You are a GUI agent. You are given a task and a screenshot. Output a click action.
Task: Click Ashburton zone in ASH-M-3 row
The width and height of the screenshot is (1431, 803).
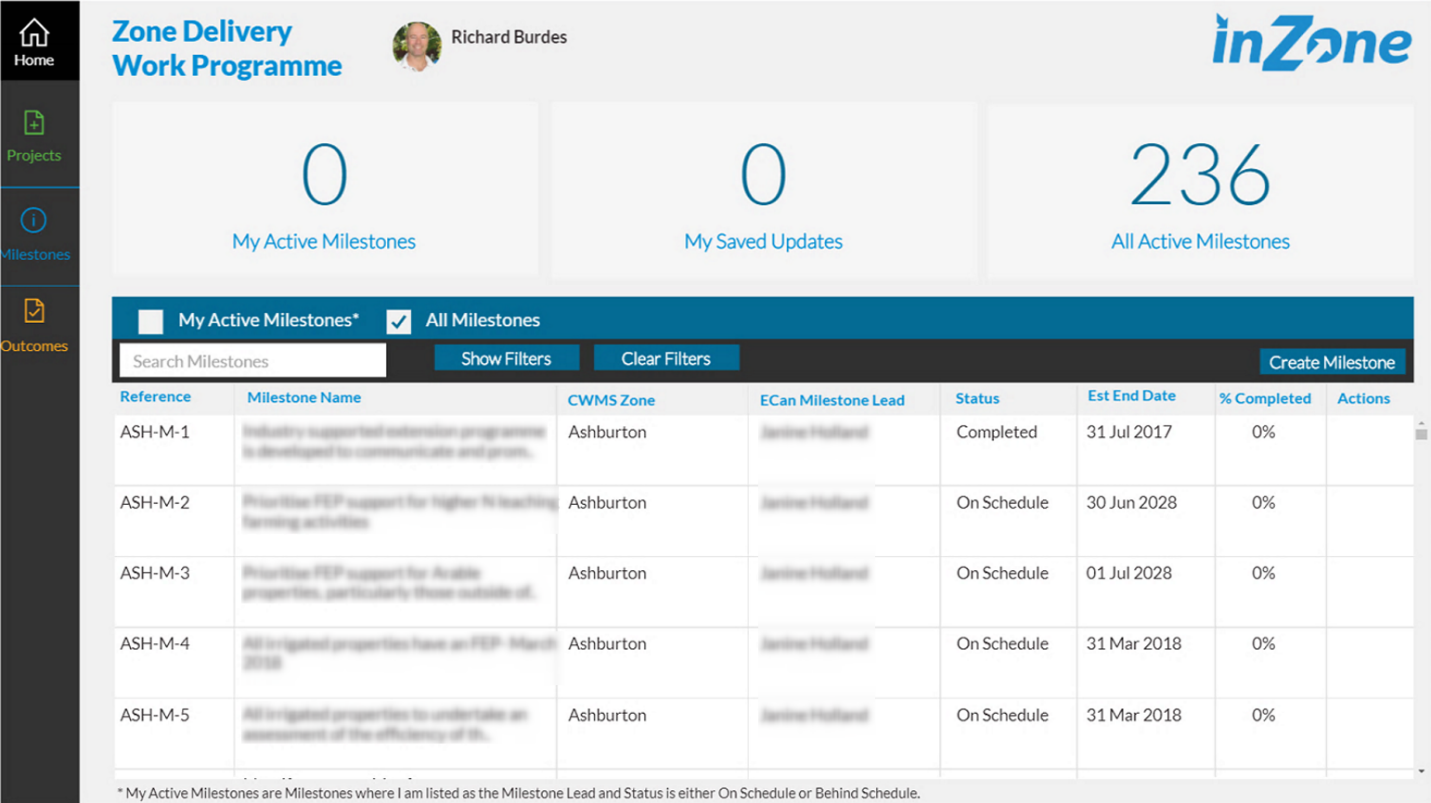coord(607,573)
